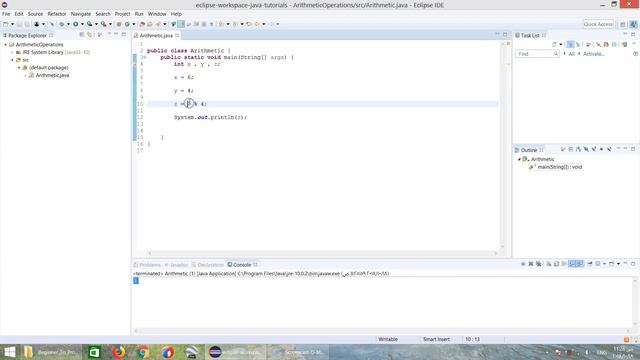Click the green Run button in toolbar
This screenshot has width=640, height=360.
pos(75,24)
